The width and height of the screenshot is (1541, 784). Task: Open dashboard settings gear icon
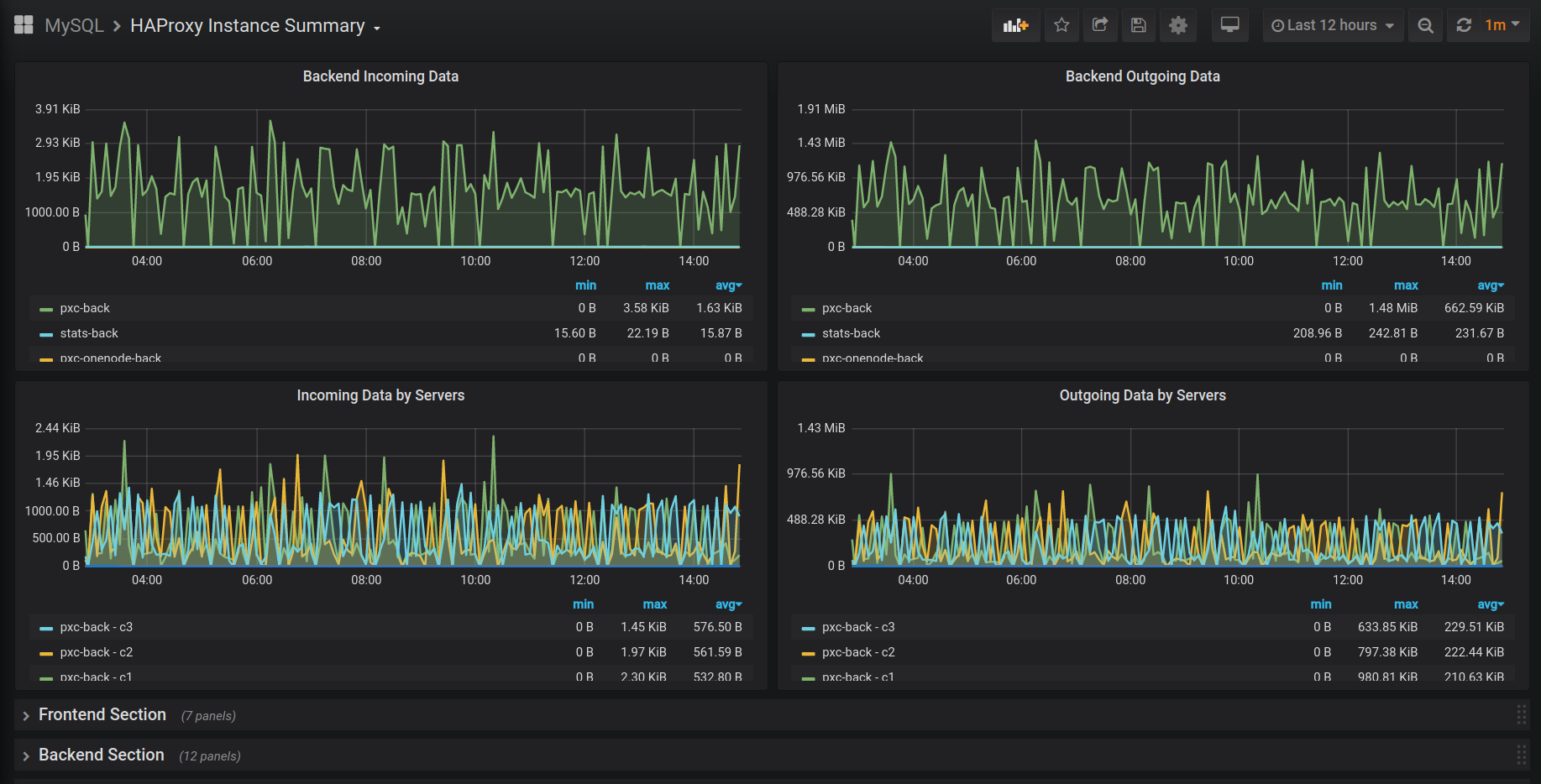[1177, 25]
